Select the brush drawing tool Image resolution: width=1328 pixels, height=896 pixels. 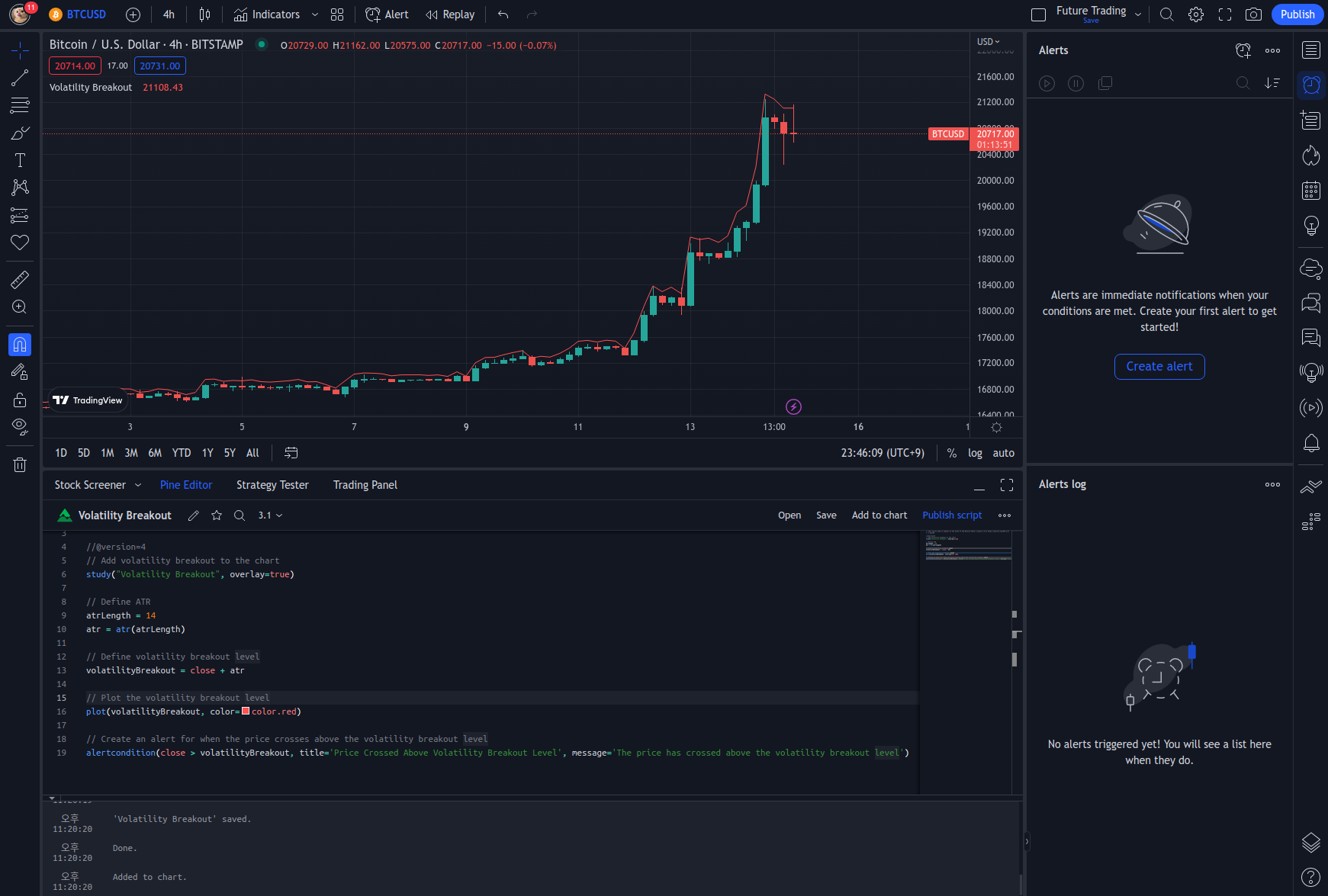20,133
